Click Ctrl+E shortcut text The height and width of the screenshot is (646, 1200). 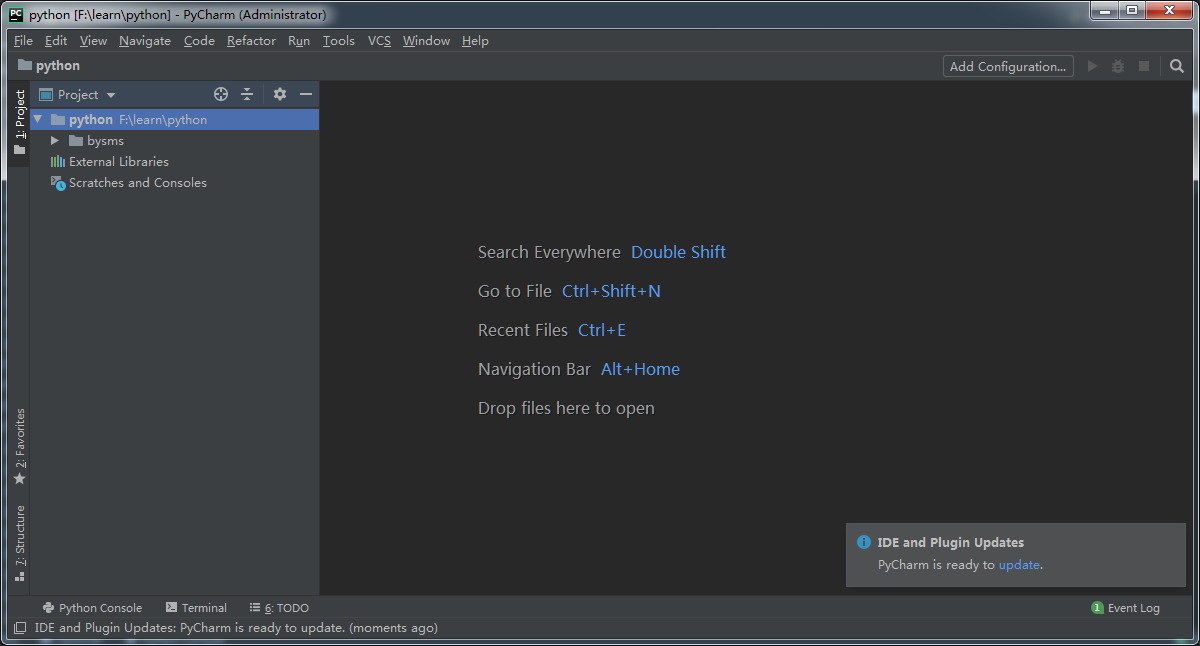pos(602,330)
